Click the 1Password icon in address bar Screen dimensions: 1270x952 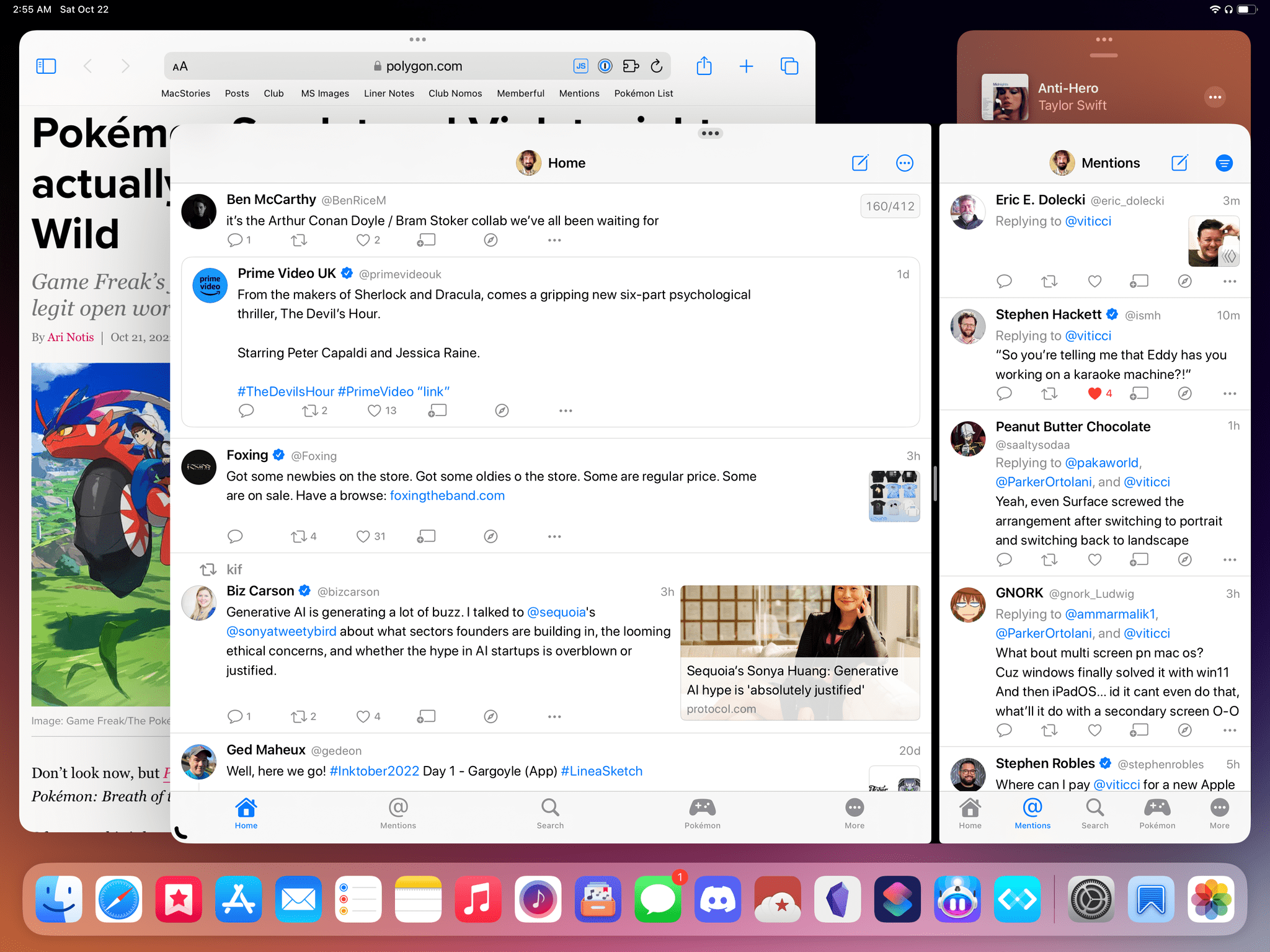(x=605, y=66)
